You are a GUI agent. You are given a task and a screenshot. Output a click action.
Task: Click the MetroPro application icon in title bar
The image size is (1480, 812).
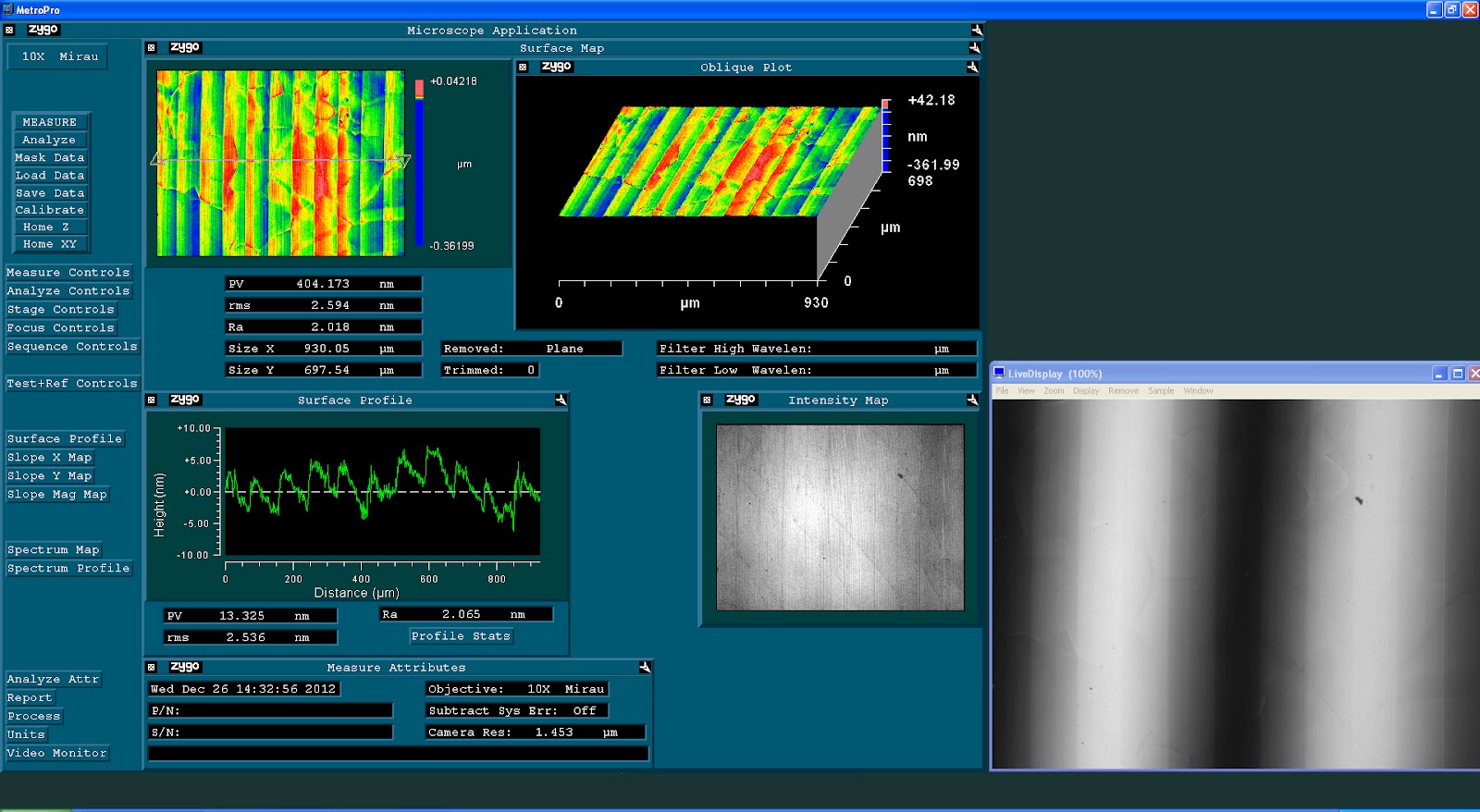point(8,9)
